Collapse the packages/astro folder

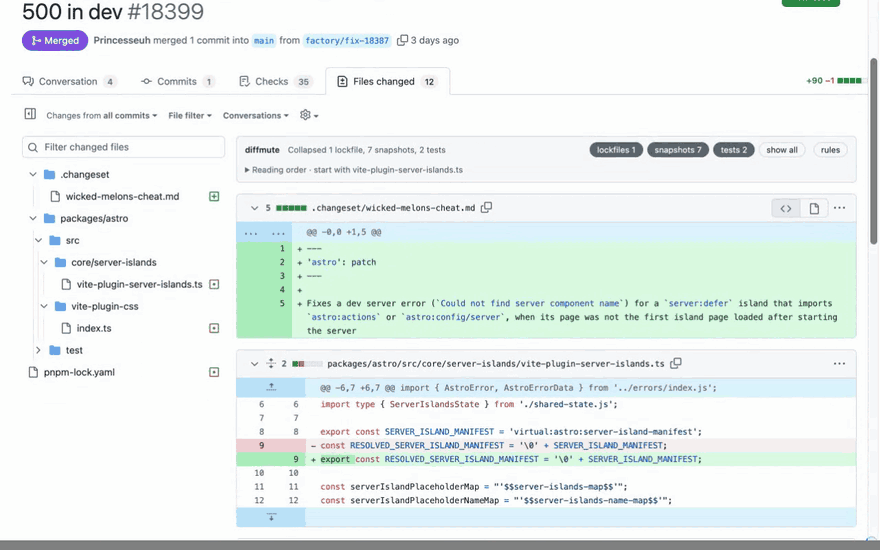pyautogui.click(x=33, y=218)
